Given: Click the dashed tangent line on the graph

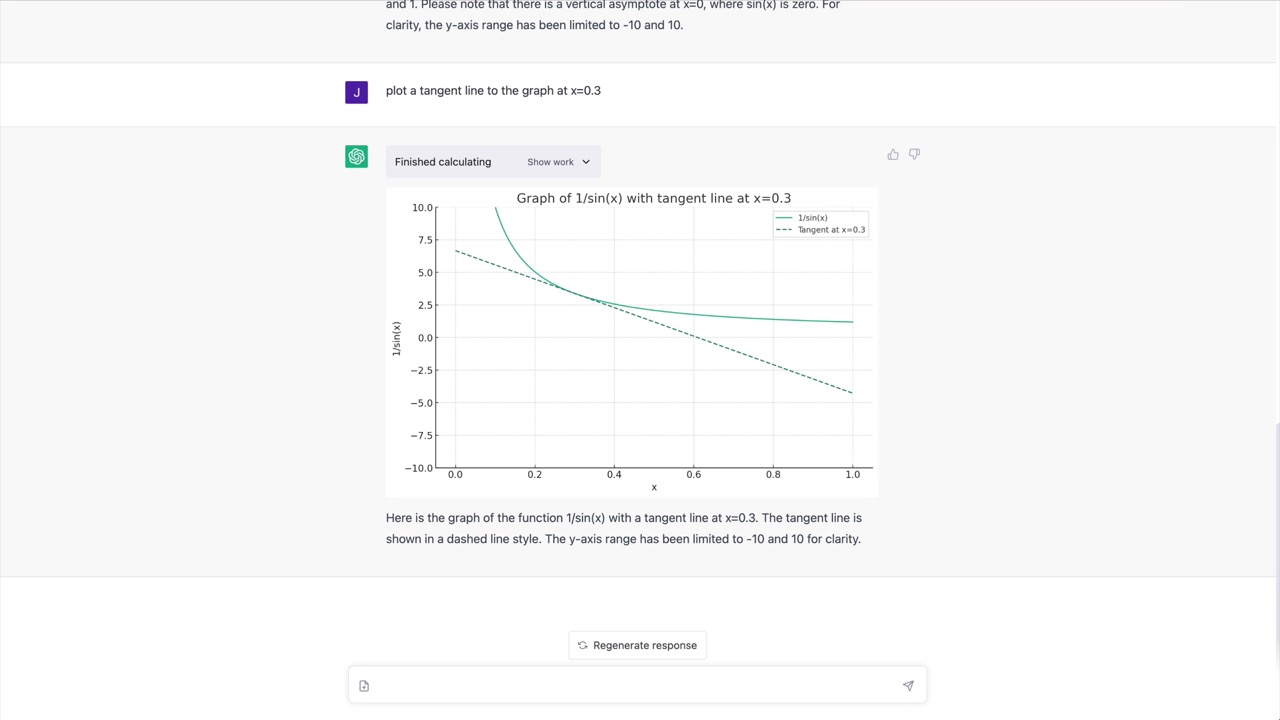Looking at the screenshot, I should coord(750,353).
